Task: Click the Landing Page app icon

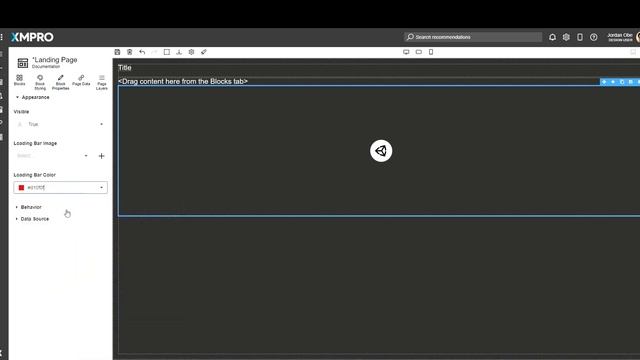Action: click(23, 63)
